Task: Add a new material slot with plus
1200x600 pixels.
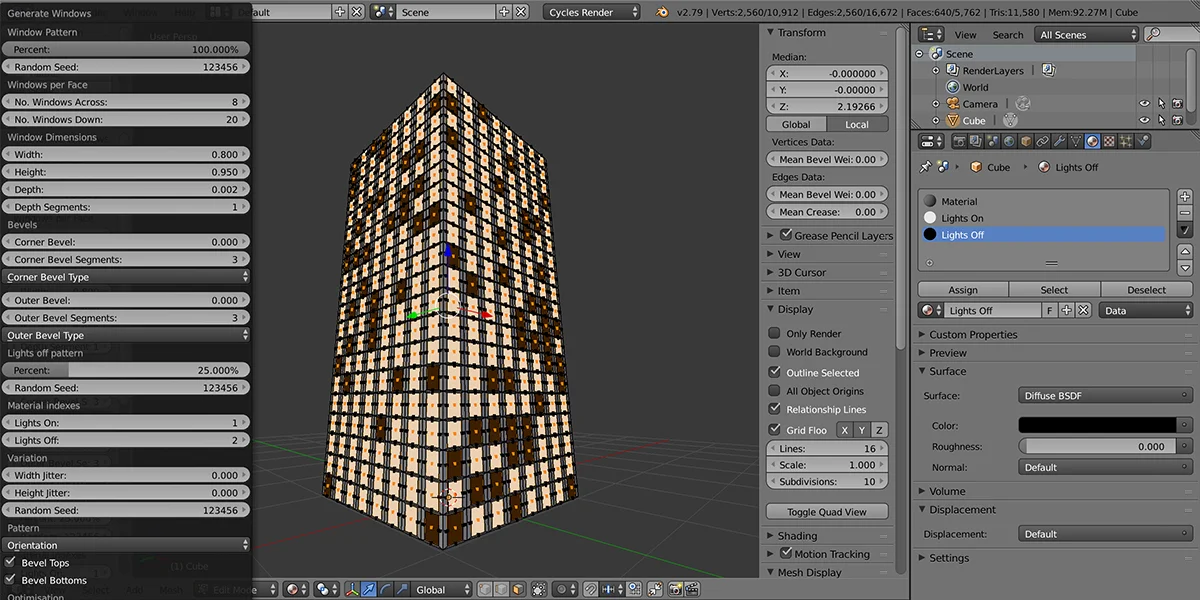Action: pyautogui.click(x=1185, y=196)
